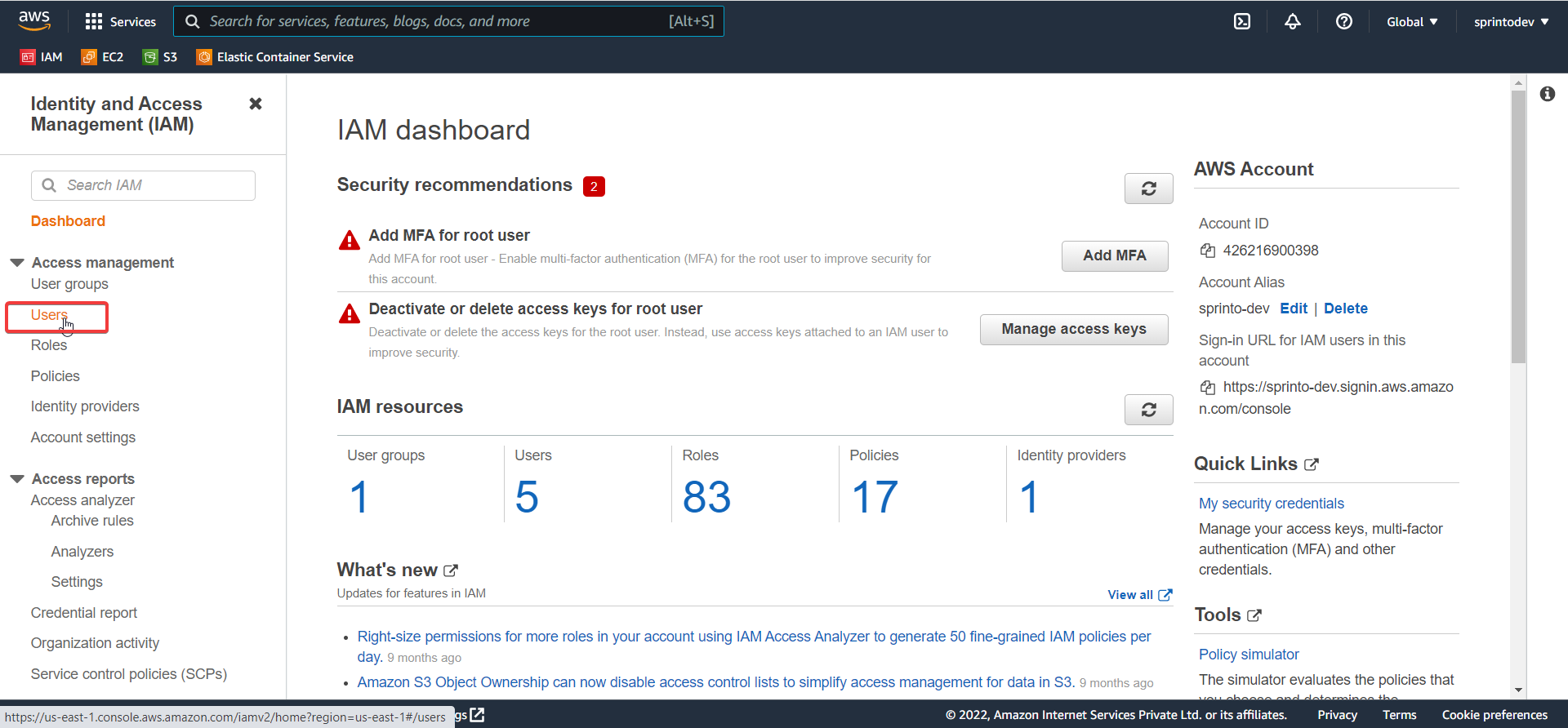The height and width of the screenshot is (728, 1568).
Task: Click the Identity providers count 1
Action: [1029, 497]
